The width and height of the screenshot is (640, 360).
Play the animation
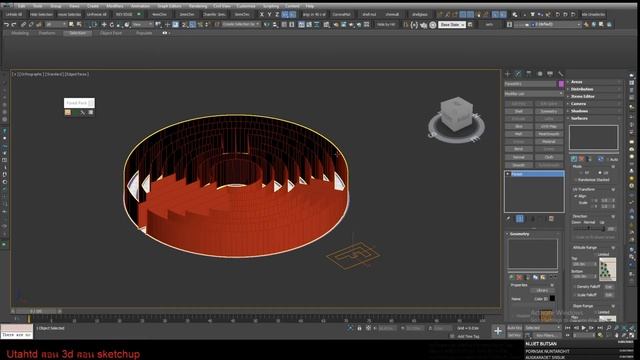(x=584, y=328)
